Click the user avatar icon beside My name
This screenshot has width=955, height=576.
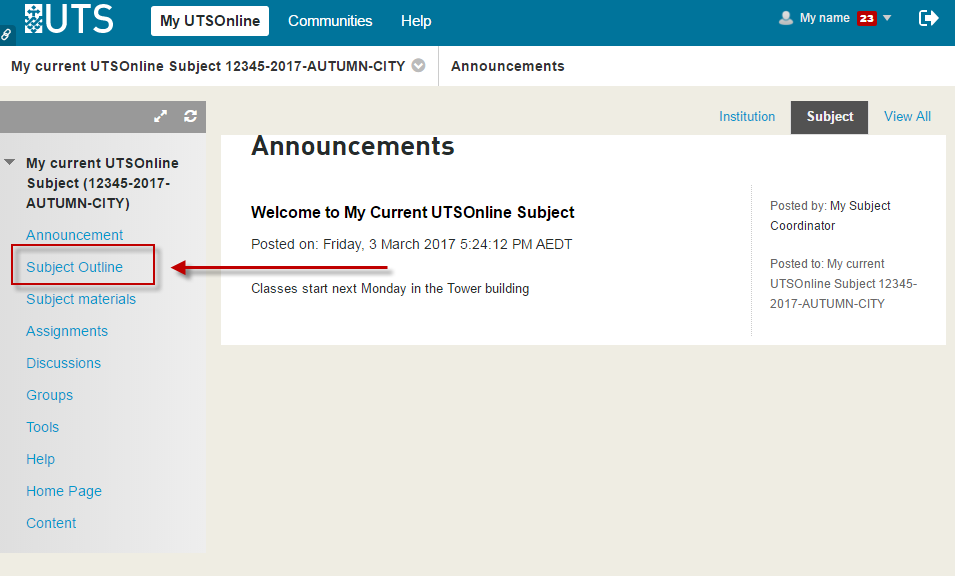[786, 18]
